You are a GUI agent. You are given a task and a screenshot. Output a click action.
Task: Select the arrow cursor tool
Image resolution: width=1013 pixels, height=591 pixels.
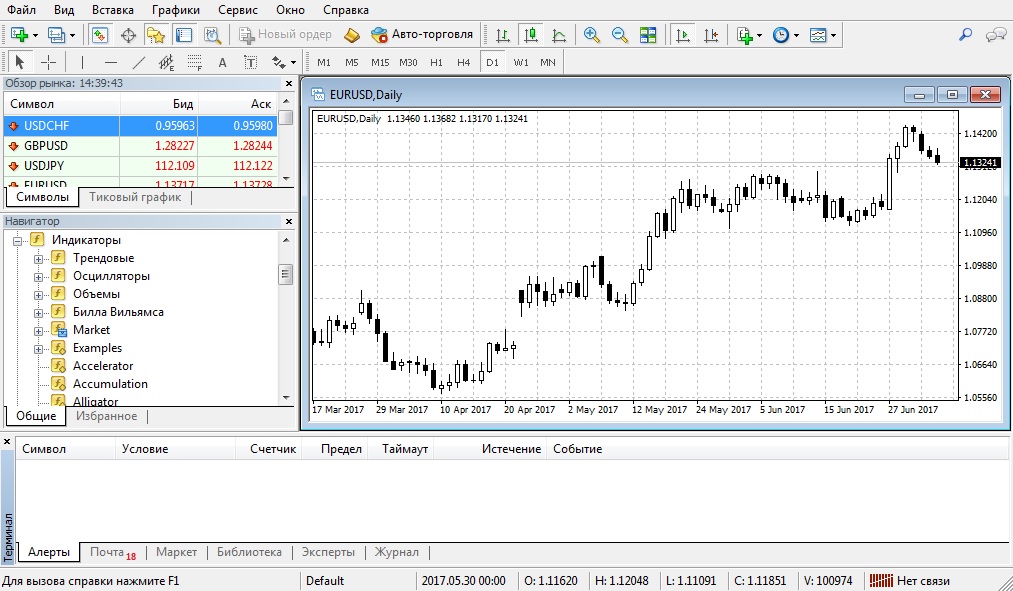tap(19, 63)
